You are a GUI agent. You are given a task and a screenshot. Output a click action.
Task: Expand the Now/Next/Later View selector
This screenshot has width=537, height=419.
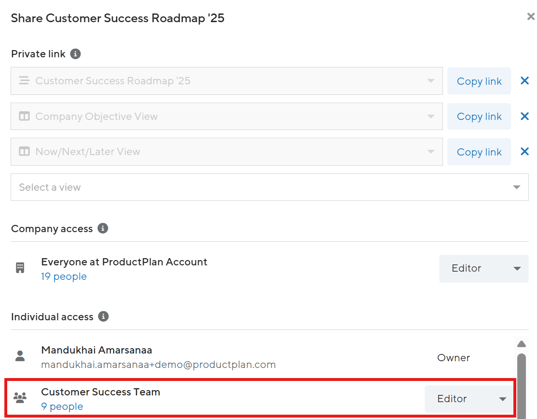pyautogui.click(x=226, y=151)
